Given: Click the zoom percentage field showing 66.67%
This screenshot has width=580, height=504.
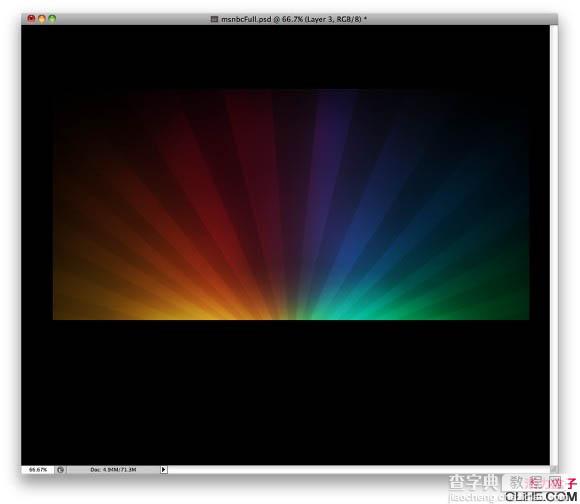Looking at the screenshot, I should [x=38, y=470].
